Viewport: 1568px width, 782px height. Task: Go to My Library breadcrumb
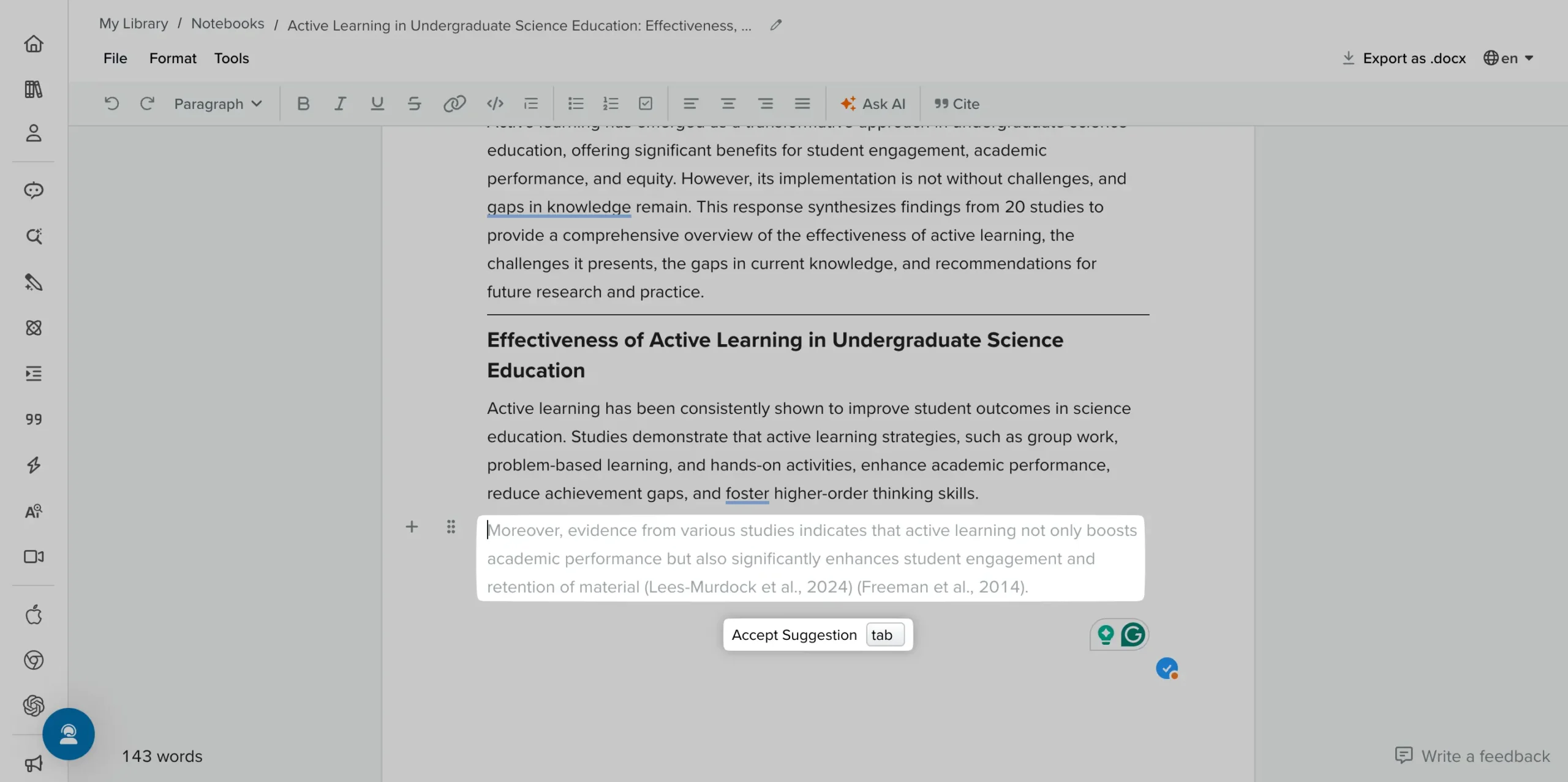click(134, 23)
